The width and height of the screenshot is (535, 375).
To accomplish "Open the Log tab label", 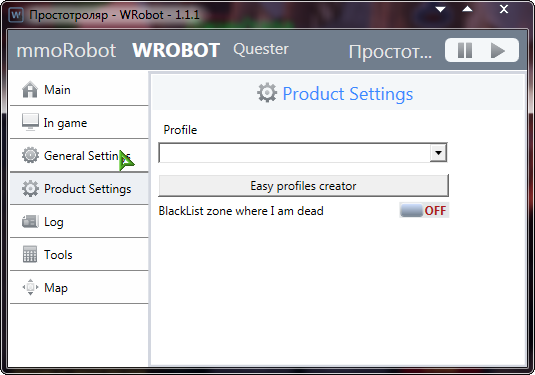I will 54,222.
